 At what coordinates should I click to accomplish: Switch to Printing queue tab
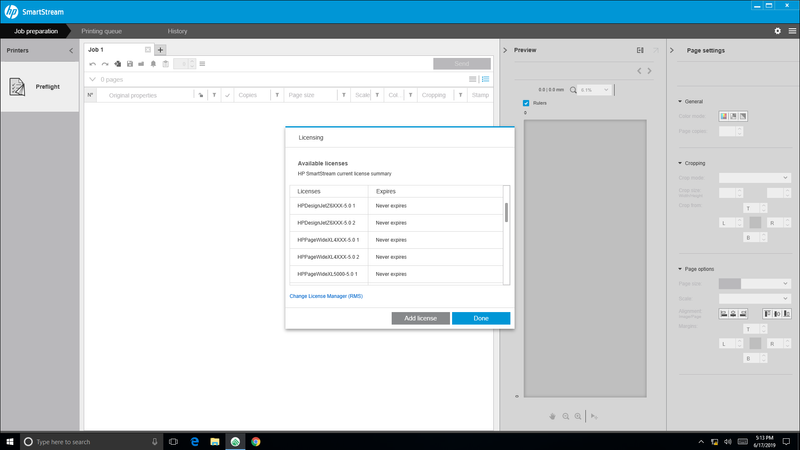click(102, 31)
